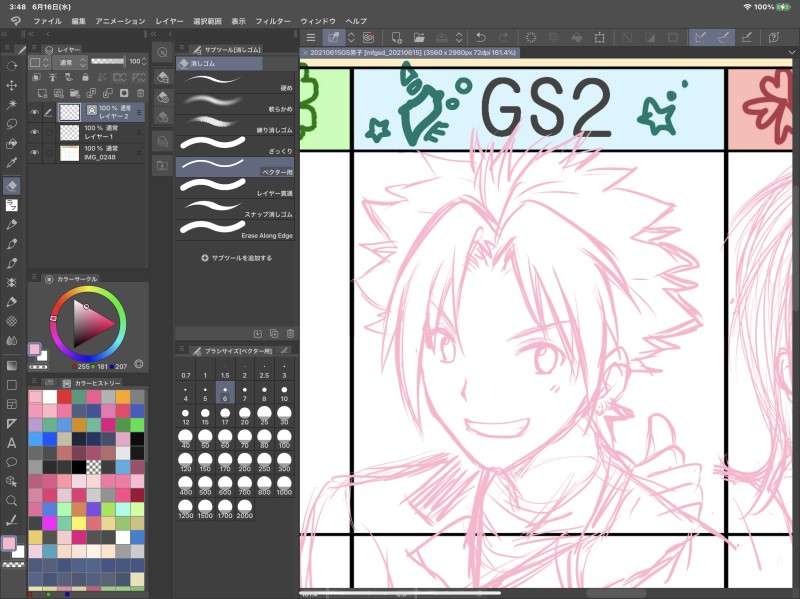Select brush size 100
Screen dimensions: 800x599
click(x=284, y=439)
